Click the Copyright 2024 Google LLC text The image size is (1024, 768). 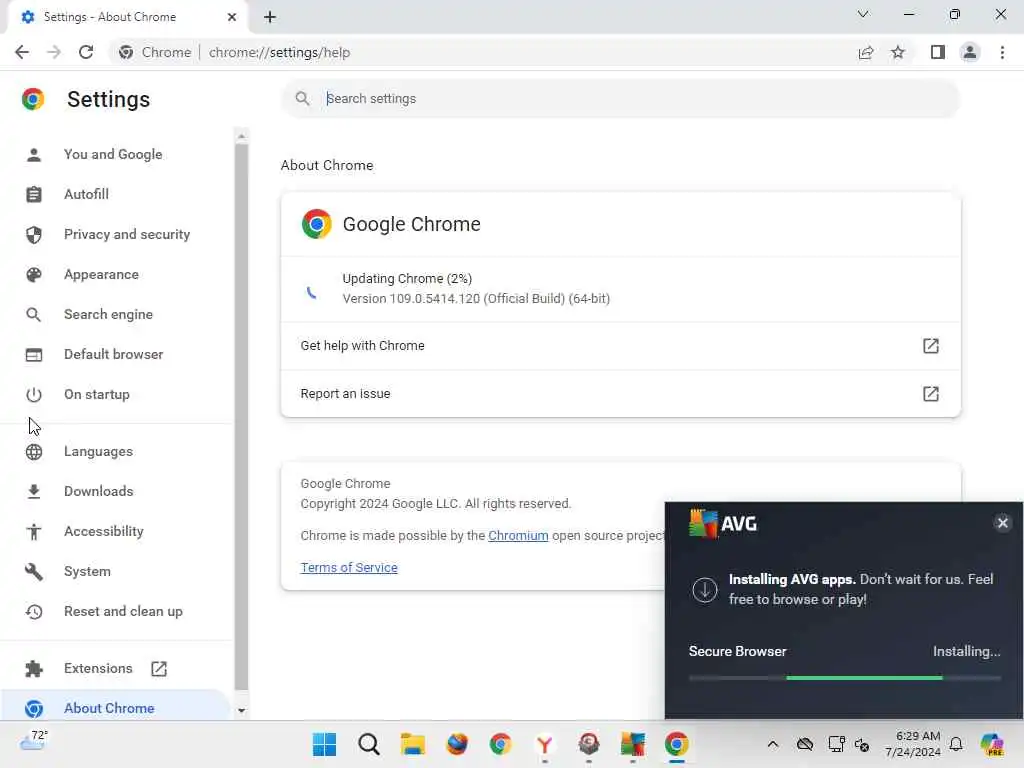coord(435,504)
